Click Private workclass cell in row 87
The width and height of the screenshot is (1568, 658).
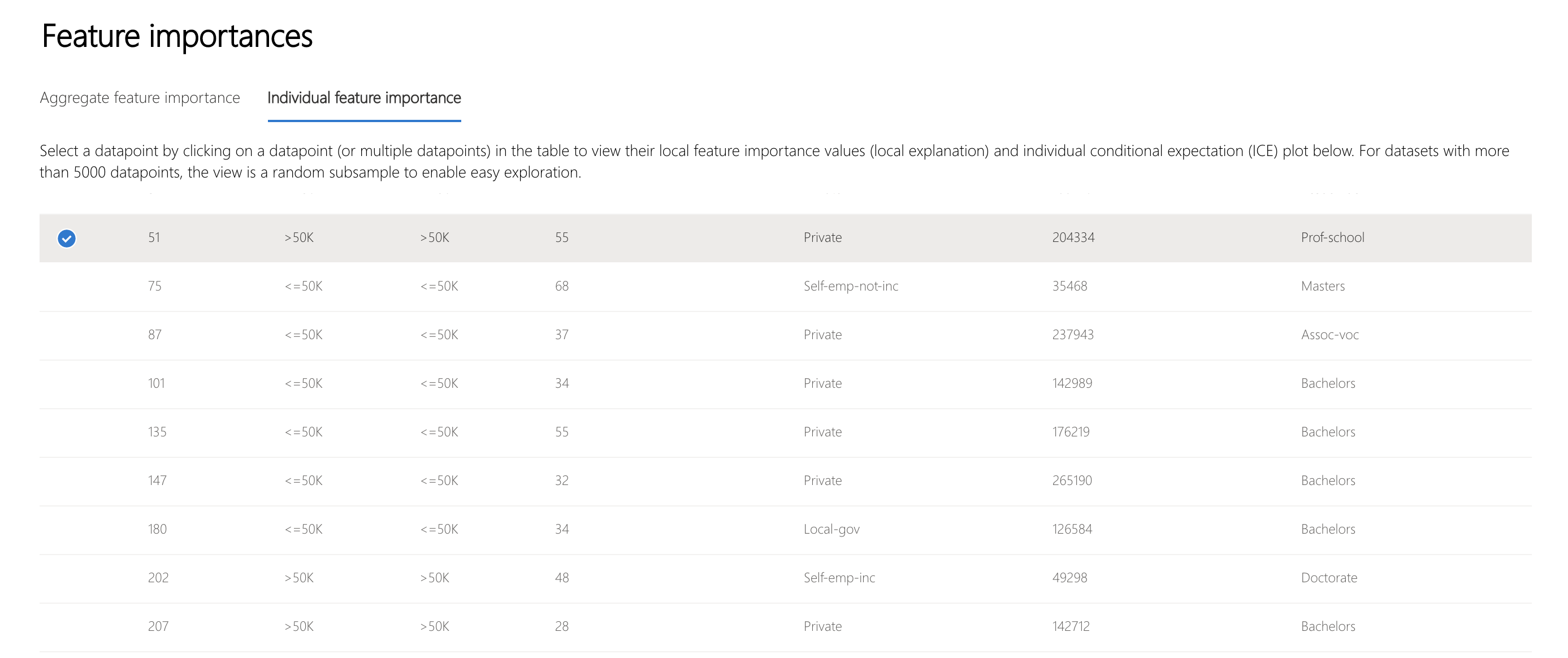click(822, 335)
